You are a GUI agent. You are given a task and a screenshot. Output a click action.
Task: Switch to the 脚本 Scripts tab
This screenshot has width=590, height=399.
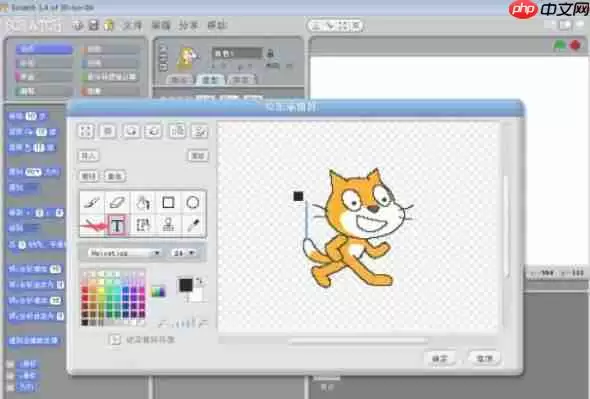[179, 79]
